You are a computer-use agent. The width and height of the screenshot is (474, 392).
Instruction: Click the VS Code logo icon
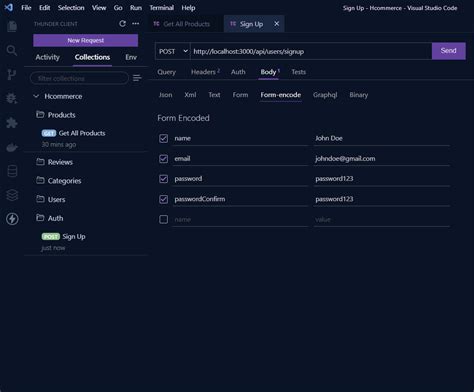(x=9, y=7)
